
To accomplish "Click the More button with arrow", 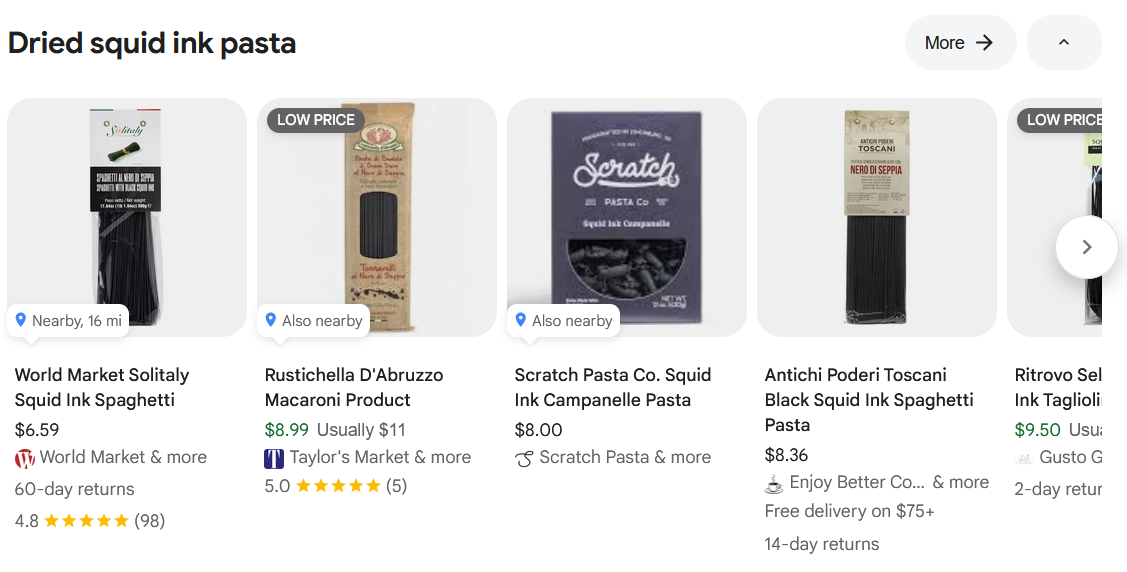I will coord(959,43).
